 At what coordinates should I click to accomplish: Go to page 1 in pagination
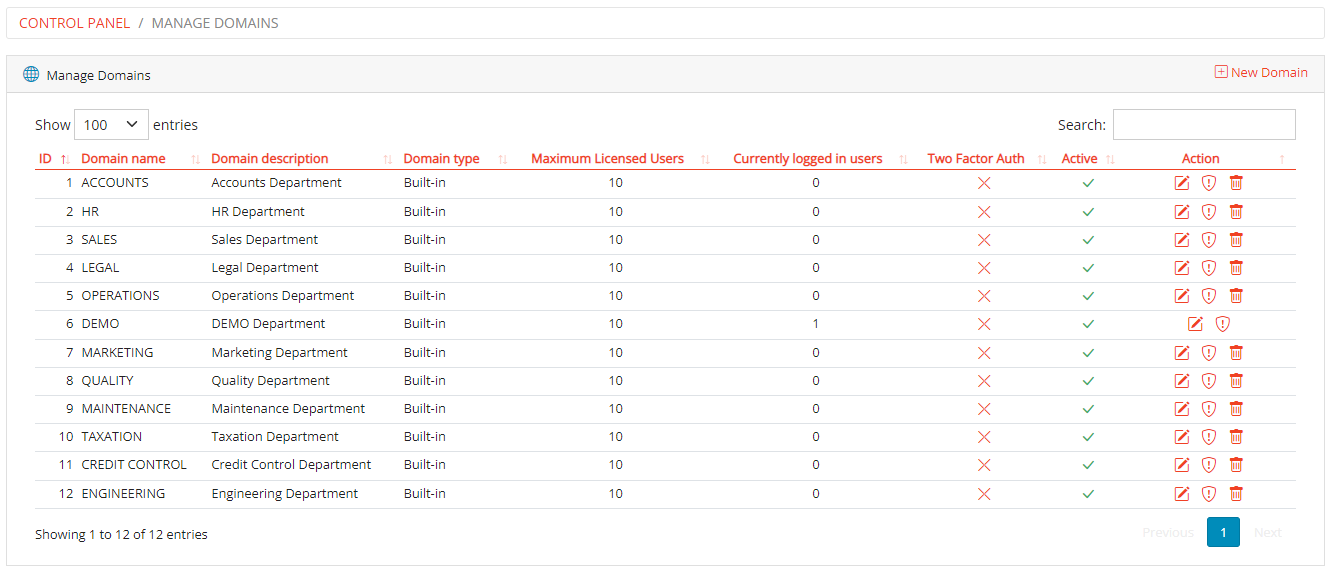pos(1223,532)
